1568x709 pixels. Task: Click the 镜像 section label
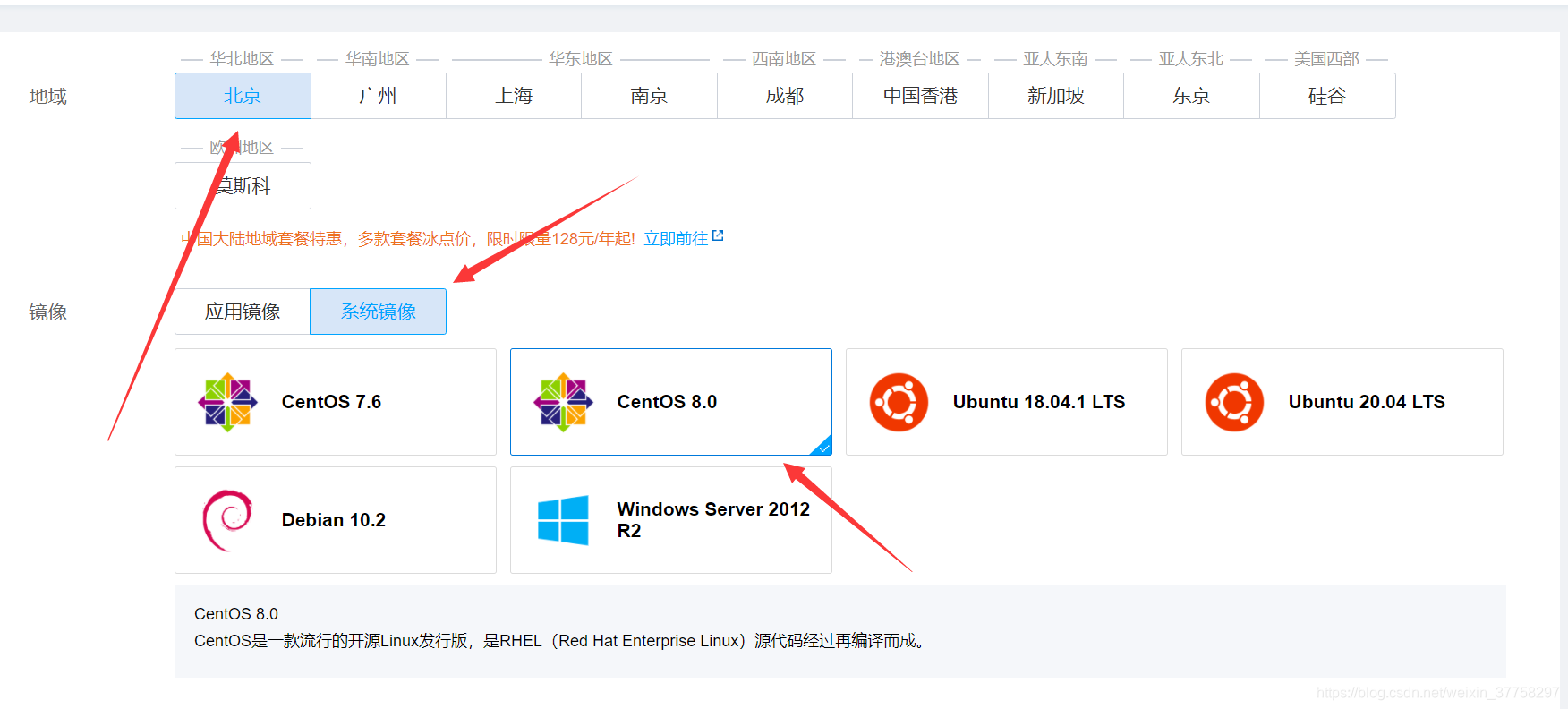click(x=48, y=312)
